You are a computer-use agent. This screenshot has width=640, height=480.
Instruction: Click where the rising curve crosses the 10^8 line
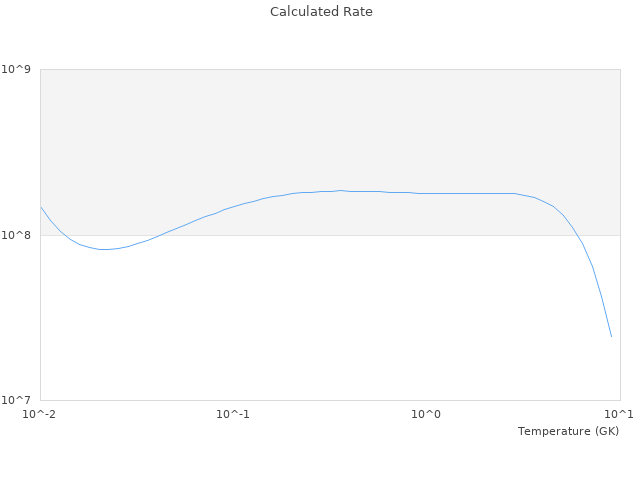(x=159, y=235)
